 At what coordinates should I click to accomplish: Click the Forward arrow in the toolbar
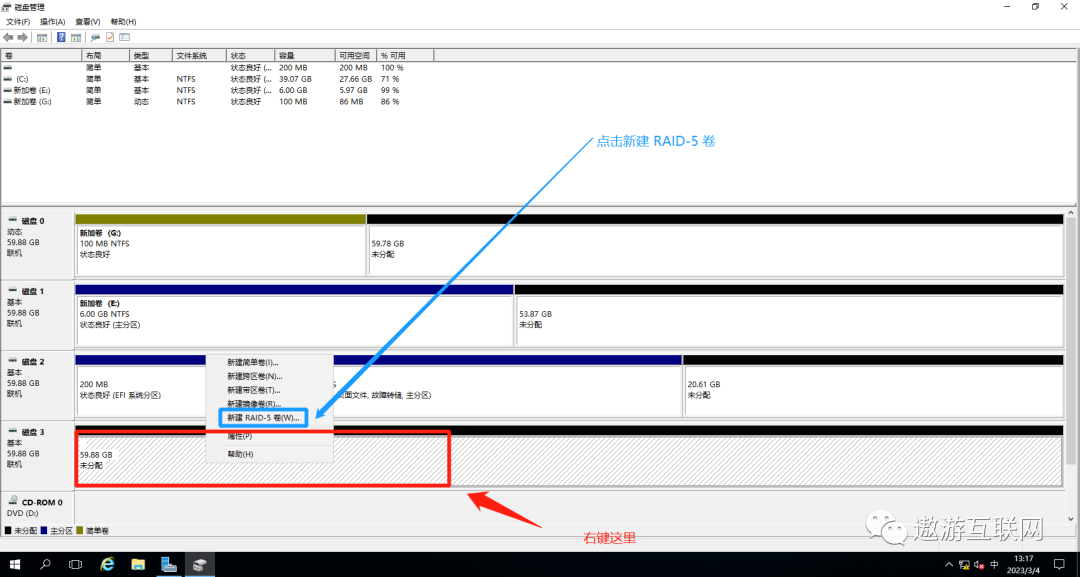(x=22, y=37)
